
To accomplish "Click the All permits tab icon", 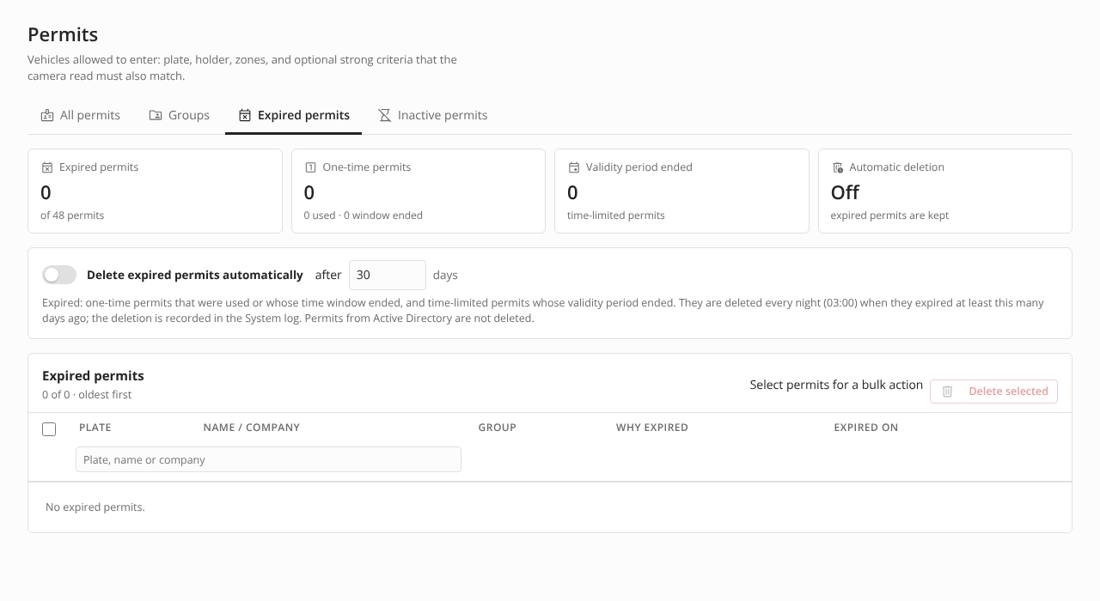I will (47, 115).
